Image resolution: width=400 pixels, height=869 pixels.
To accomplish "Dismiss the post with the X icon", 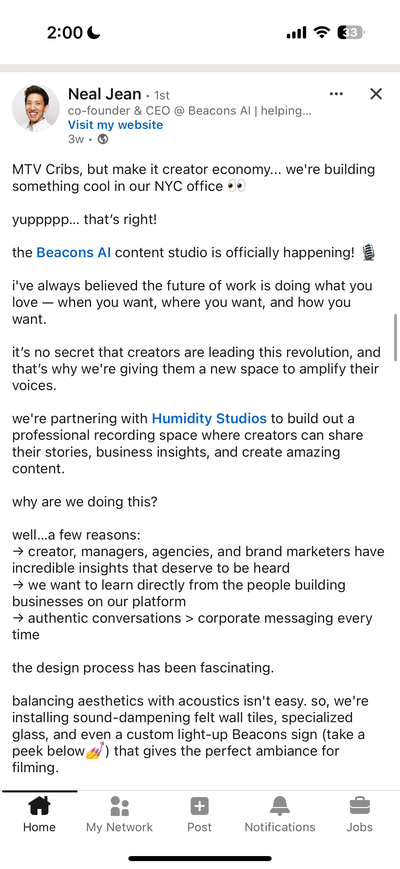I will pos(376,94).
